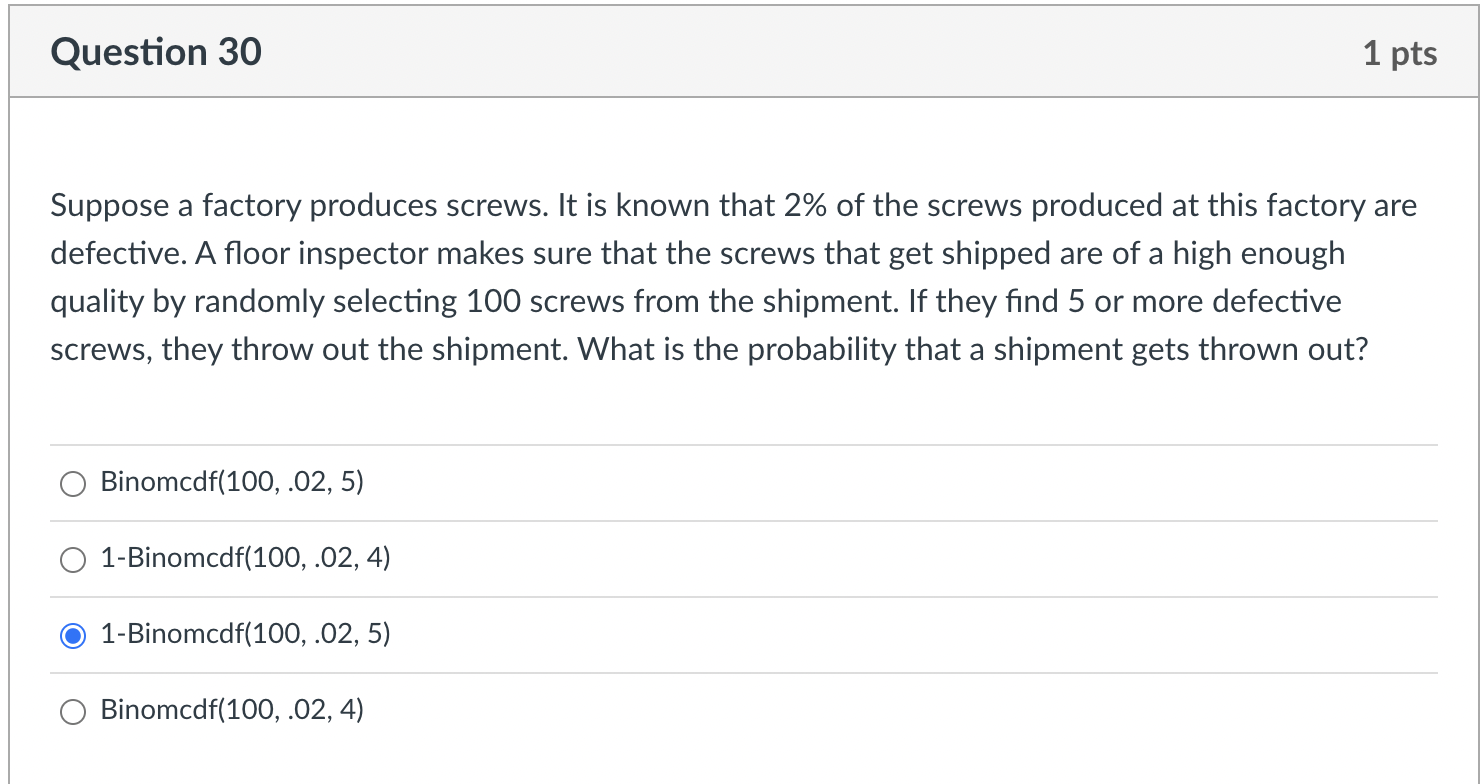This screenshot has height=784, width=1480.
Task: Click the answer label text 1-Binomcdf(100, .02, 5)
Action: coord(245,635)
